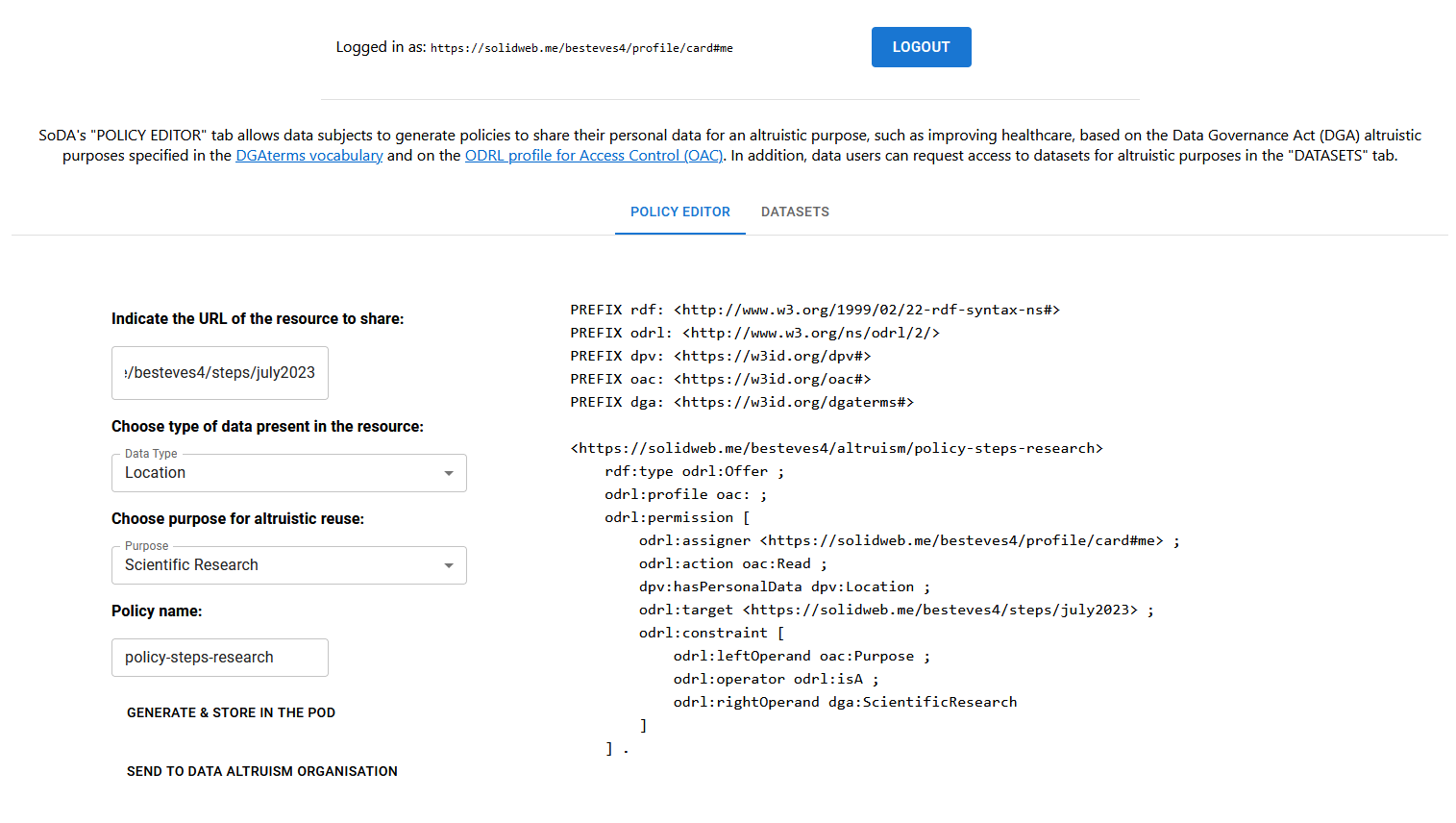Image resolution: width=1456 pixels, height=823 pixels.
Task: Open the Purpose dropdown showing Scientific Research
Action: click(279, 565)
